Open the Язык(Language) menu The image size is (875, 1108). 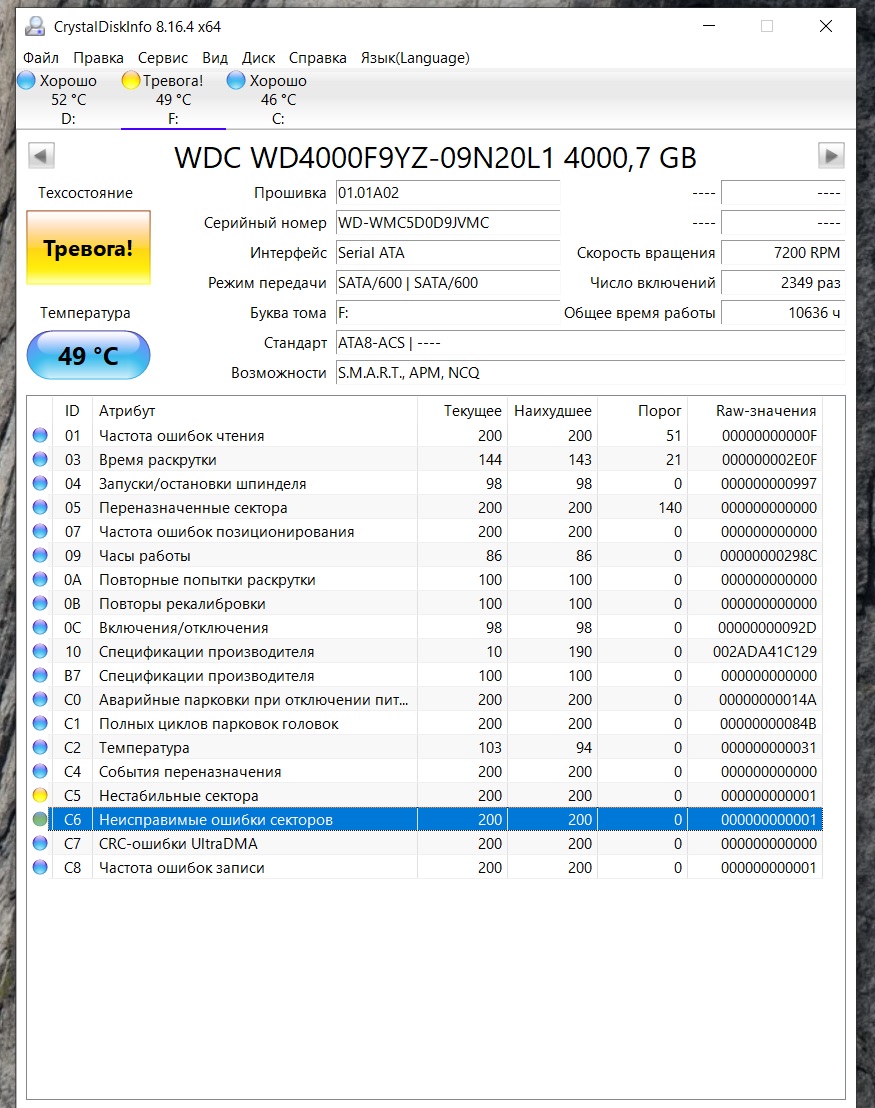415,58
